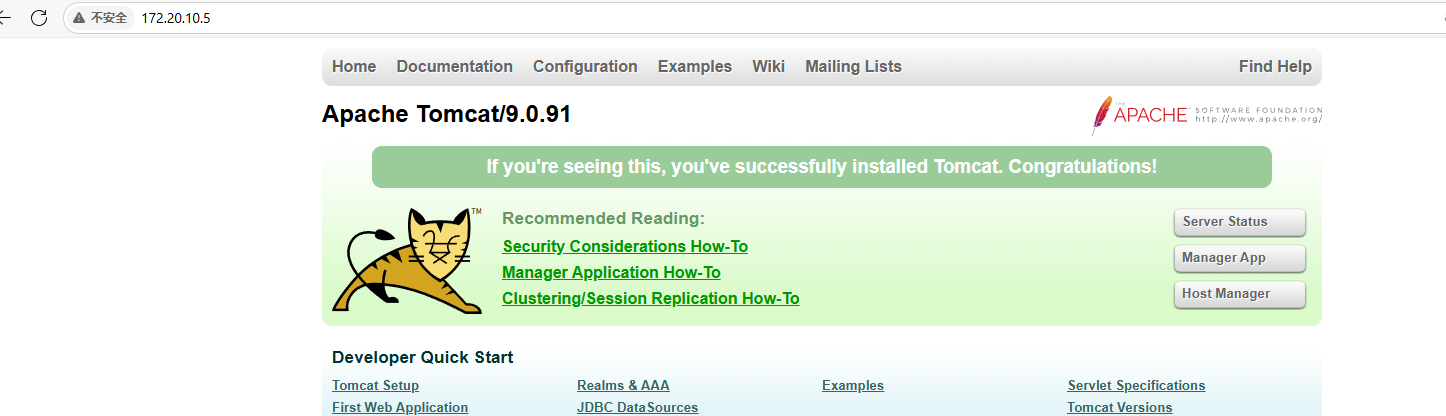This screenshot has width=1446, height=416.
Task: Click the Tomcat cat mascot image
Action: pos(407,261)
